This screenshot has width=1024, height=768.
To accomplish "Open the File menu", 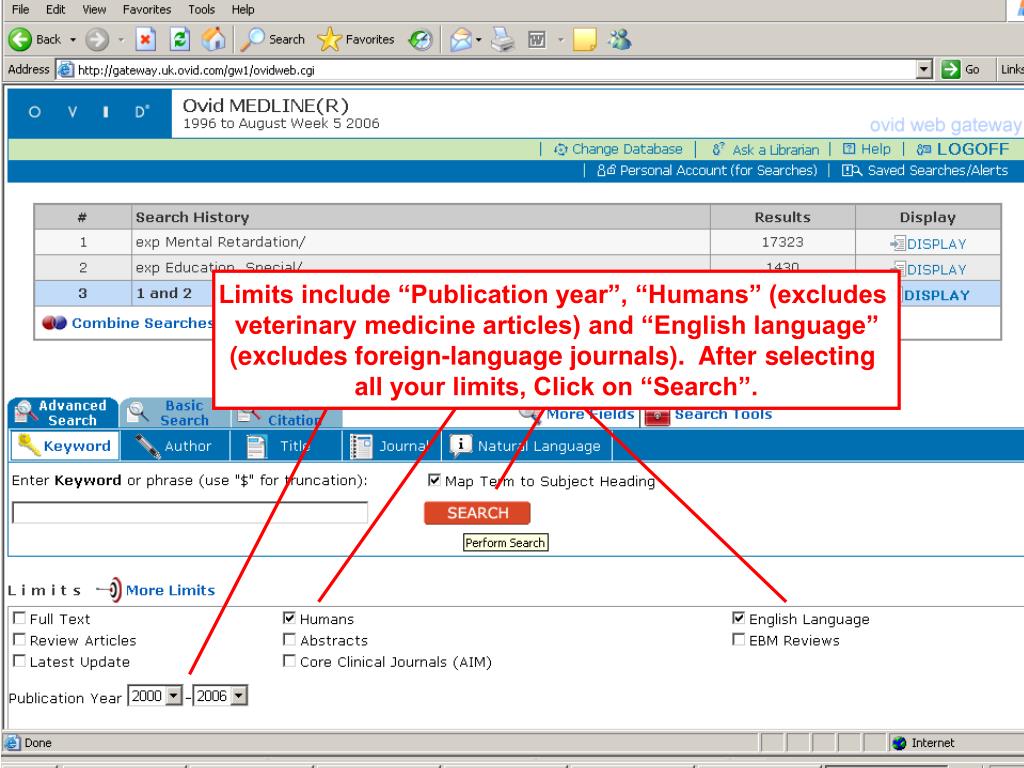I will pos(20,9).
